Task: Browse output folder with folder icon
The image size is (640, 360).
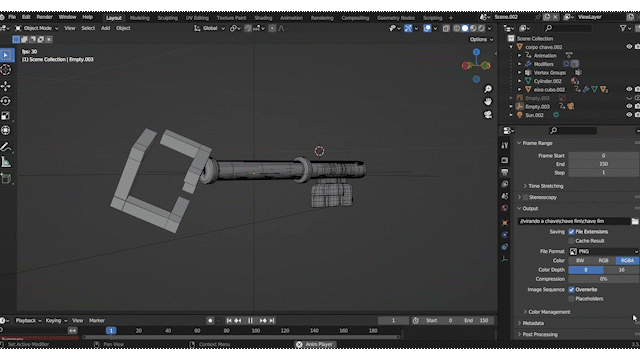Action: coord(635,221)
